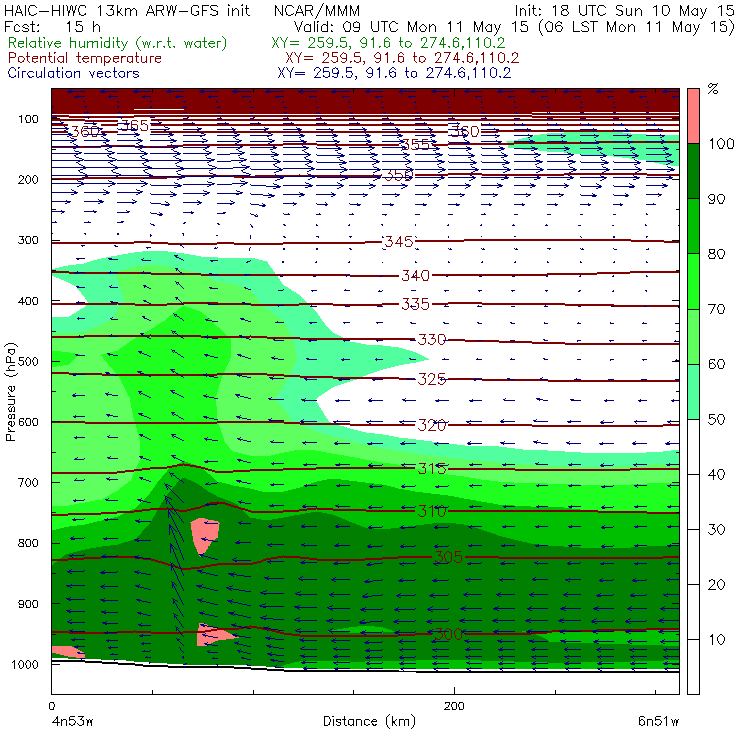The image size is (740, 740).
Task: Click the 400 hPa pressure tick label
Action: [28, 301]
